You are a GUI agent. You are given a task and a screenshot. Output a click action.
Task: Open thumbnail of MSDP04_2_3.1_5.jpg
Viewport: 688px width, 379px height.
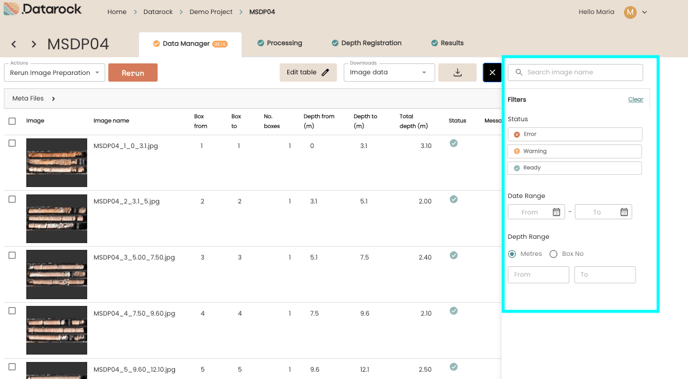[57, 218]
